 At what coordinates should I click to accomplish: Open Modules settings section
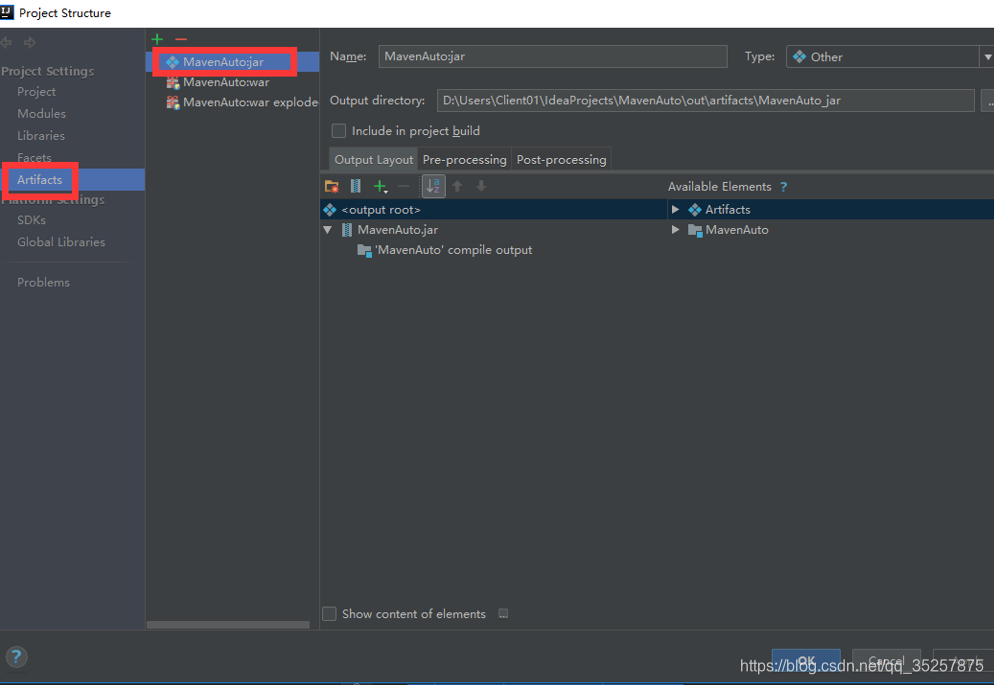pyautogui.click(x=41, y=114)
